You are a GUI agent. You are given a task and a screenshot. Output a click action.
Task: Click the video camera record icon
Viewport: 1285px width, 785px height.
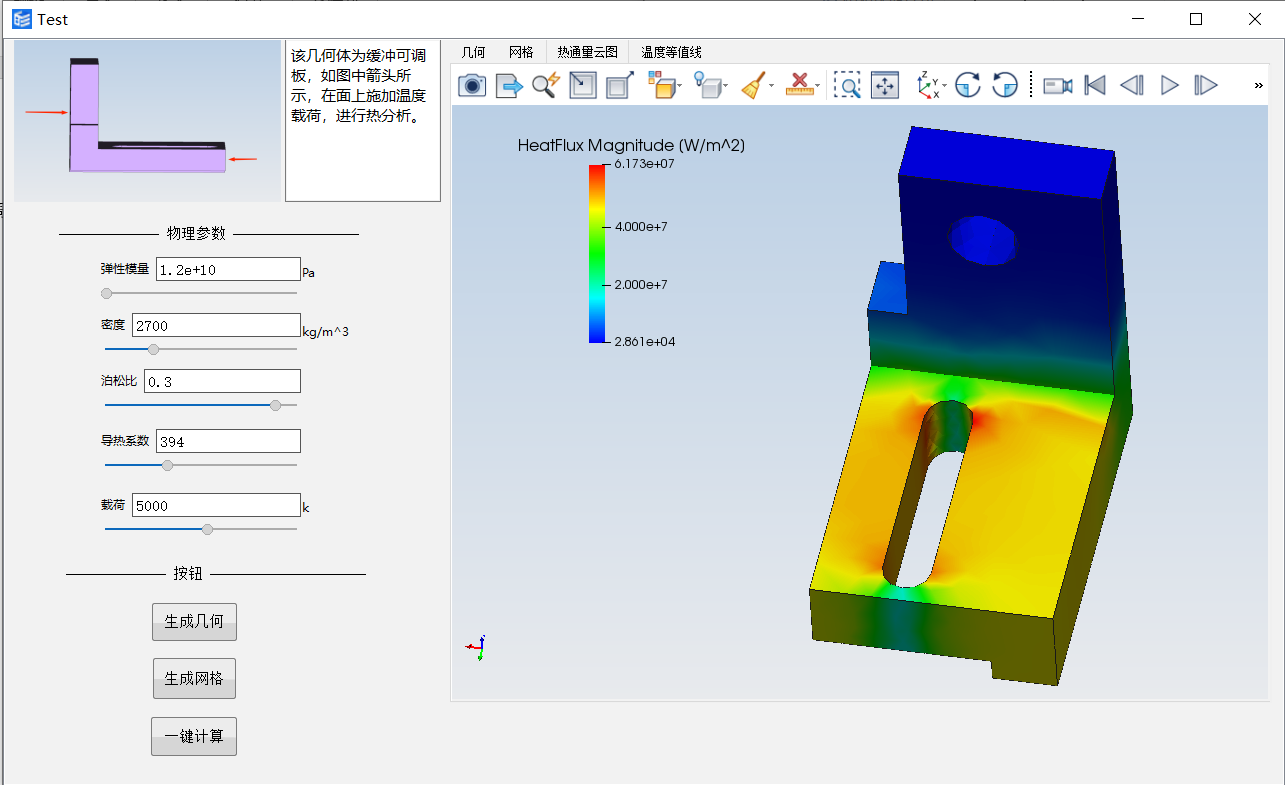point(1057,85)
